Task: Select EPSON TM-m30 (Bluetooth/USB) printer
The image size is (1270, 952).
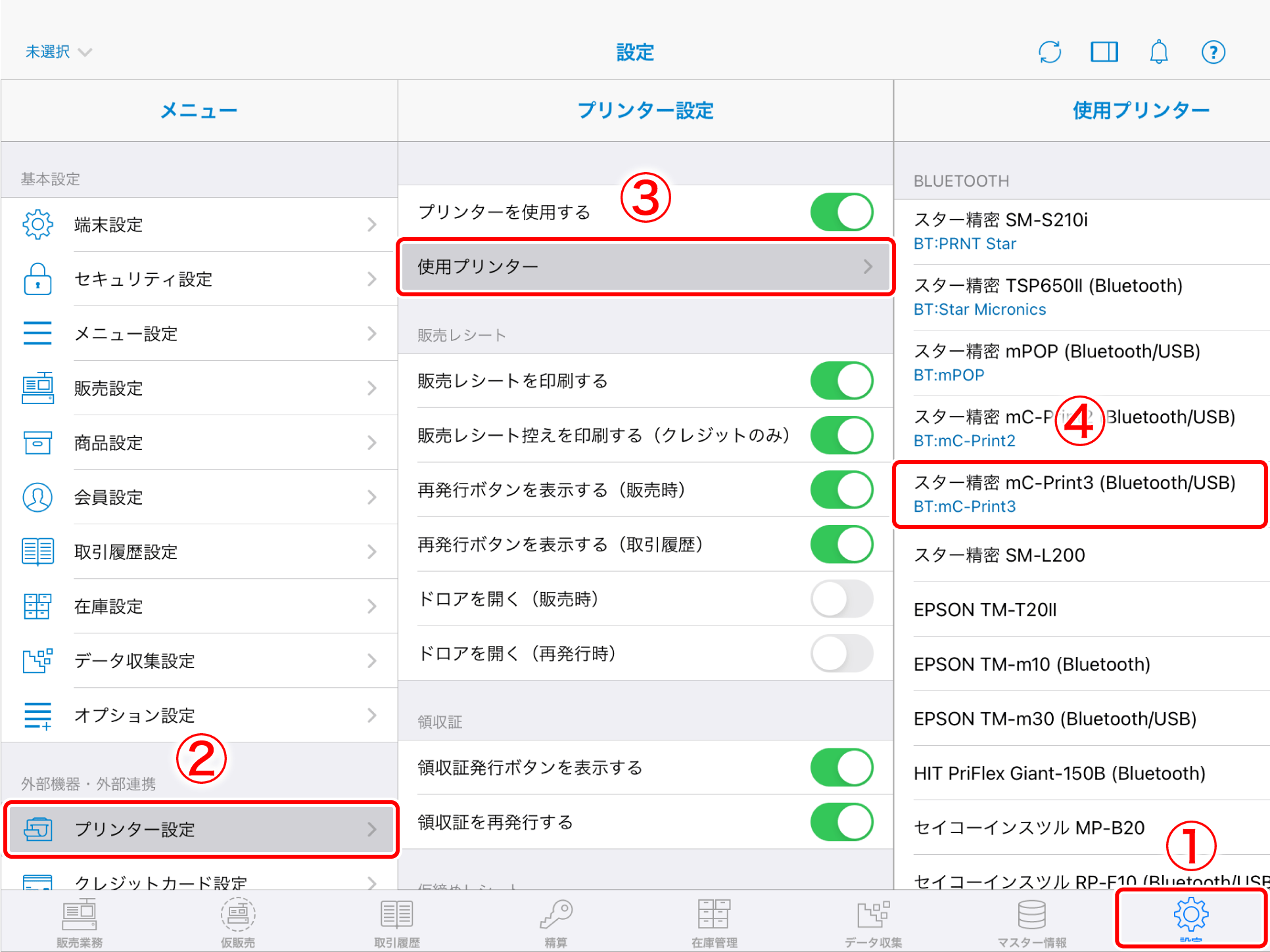Action: [x=1082, y=719]
